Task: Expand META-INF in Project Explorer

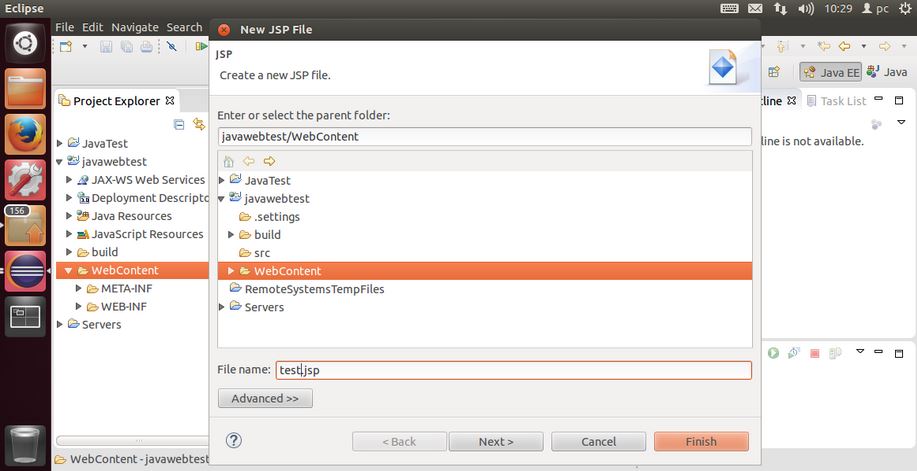Action: 78,288
